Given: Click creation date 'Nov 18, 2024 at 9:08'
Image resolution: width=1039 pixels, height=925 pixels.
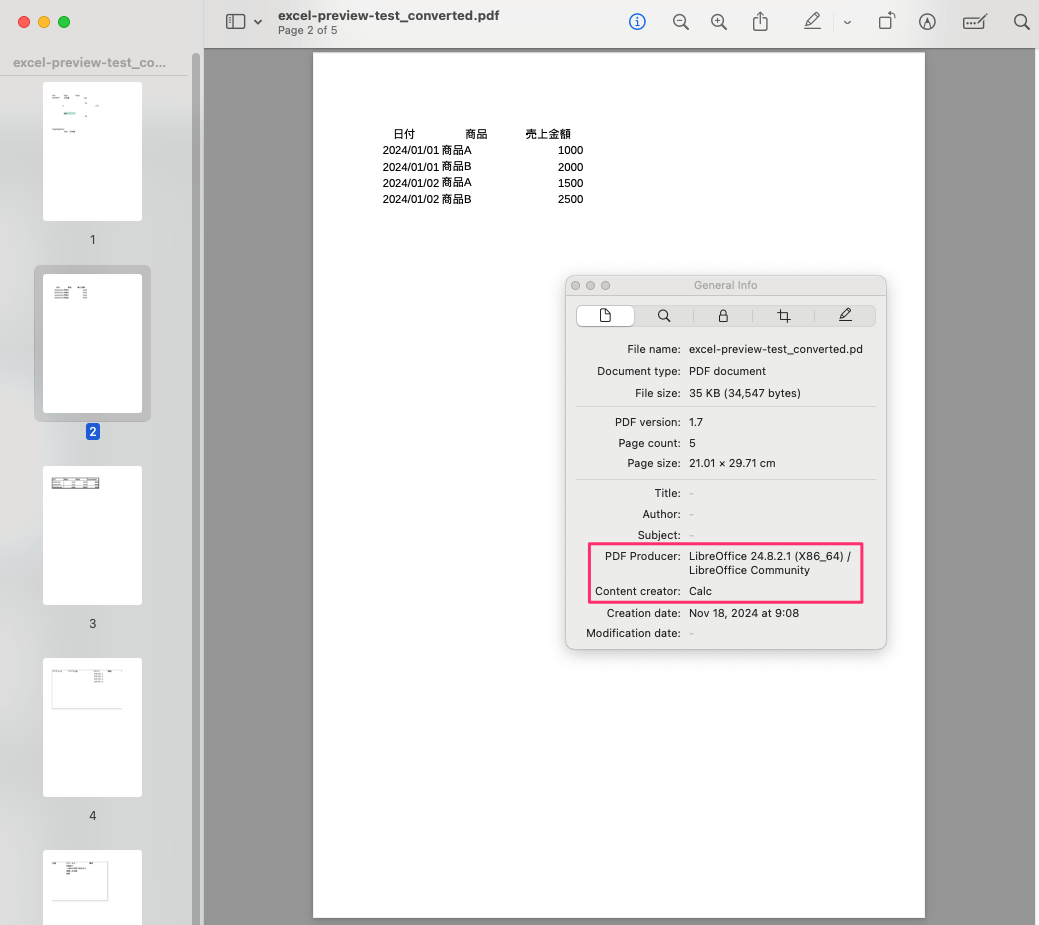Looking at the screenshot, I should coord(743,613).
